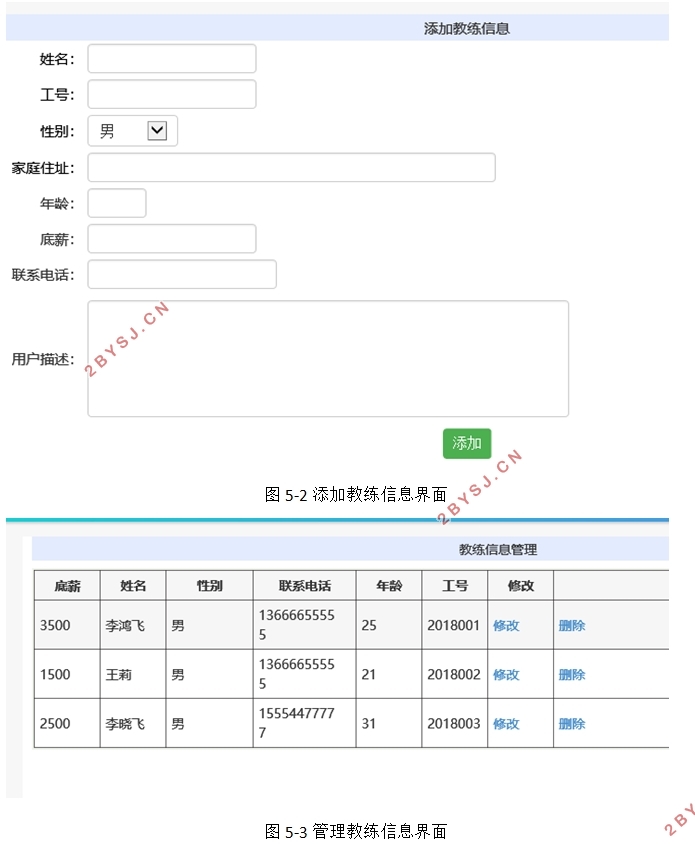This screenshot has width=695, height=844.
Task: Open 修改 for 王莉 row
Action: point(506,674)
